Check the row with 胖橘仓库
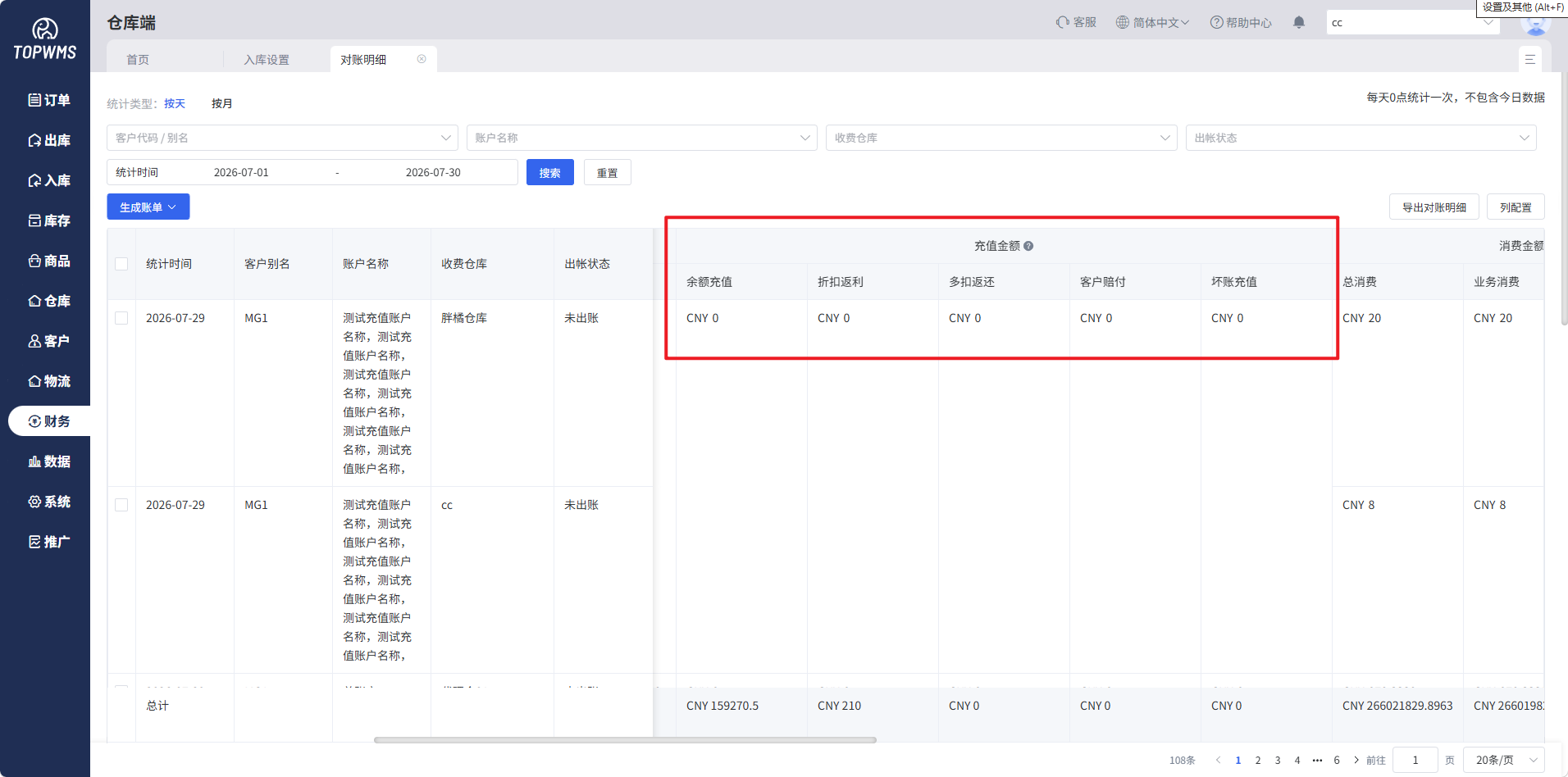1568x777 pixels. pyautogui.click(x=121, y=318)
